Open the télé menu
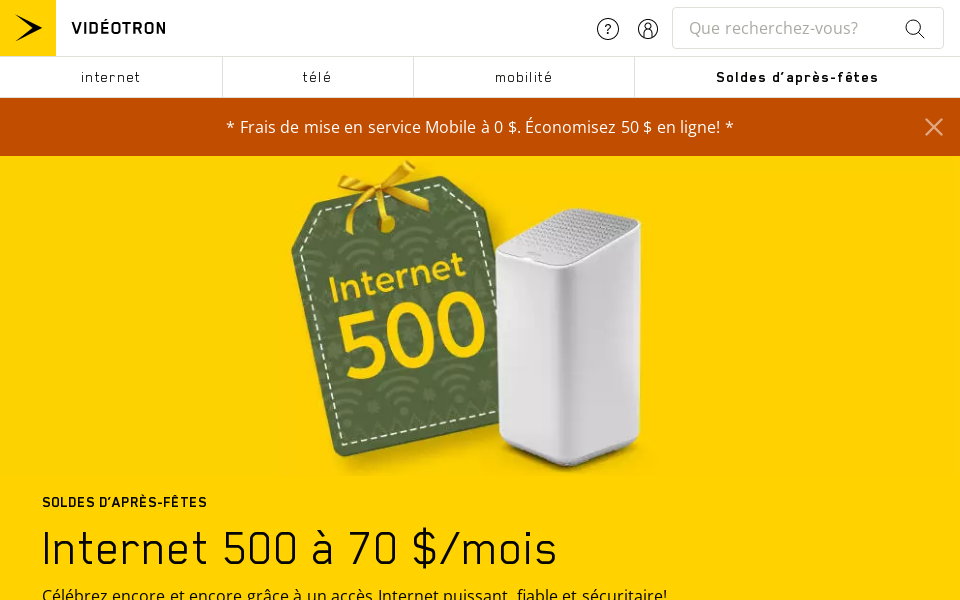Image resolution: width=960 pixels, height=600 pixels. coord(318,77)
